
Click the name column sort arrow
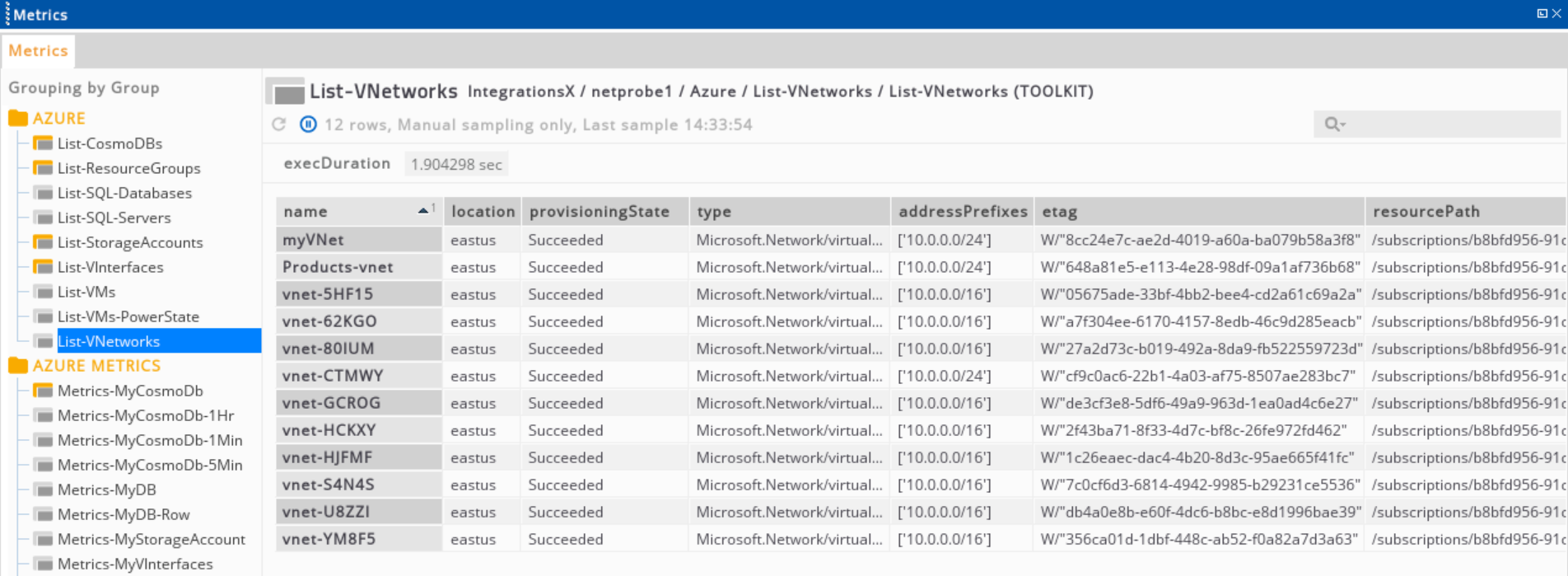point(423,210)
